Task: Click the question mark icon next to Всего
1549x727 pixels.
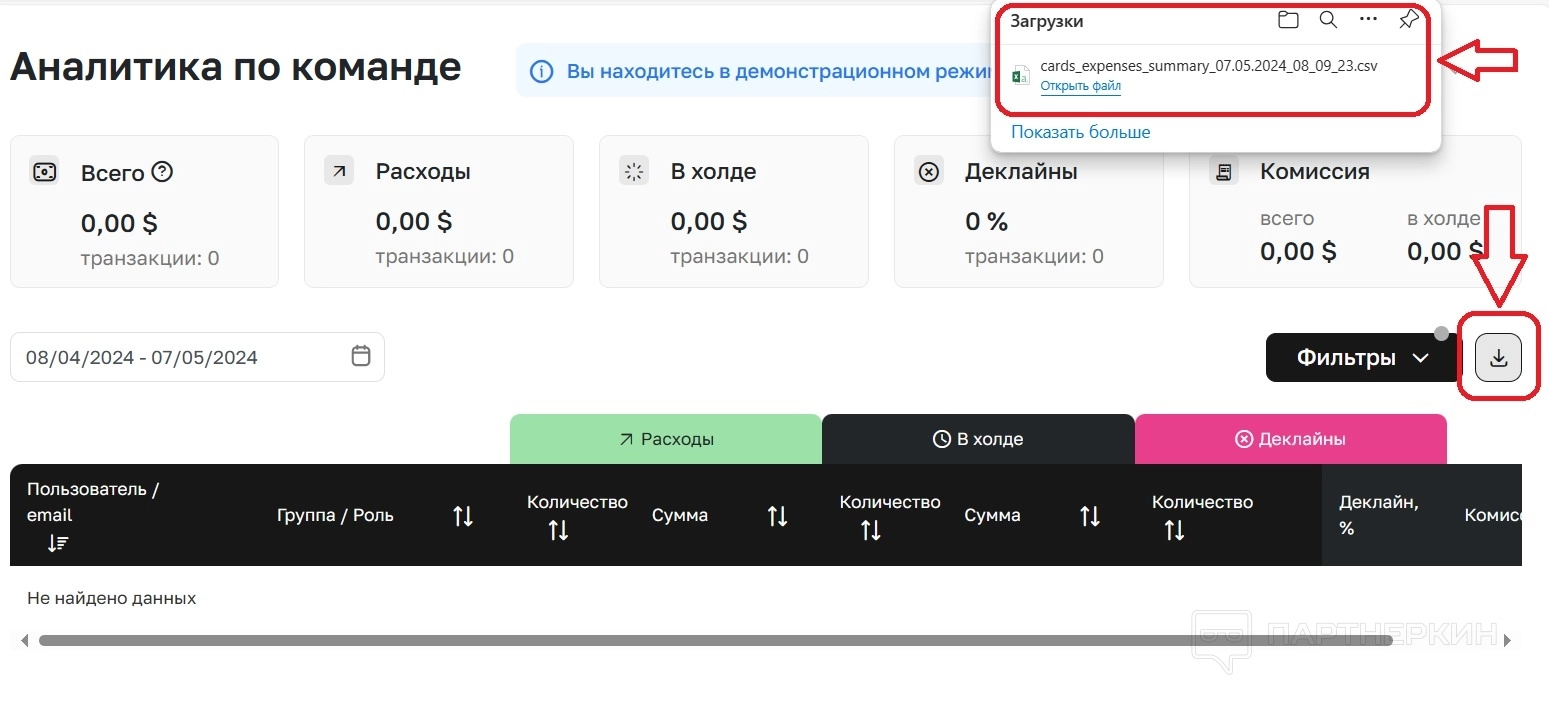Action: pyautogui.click(x=162, y=172)
